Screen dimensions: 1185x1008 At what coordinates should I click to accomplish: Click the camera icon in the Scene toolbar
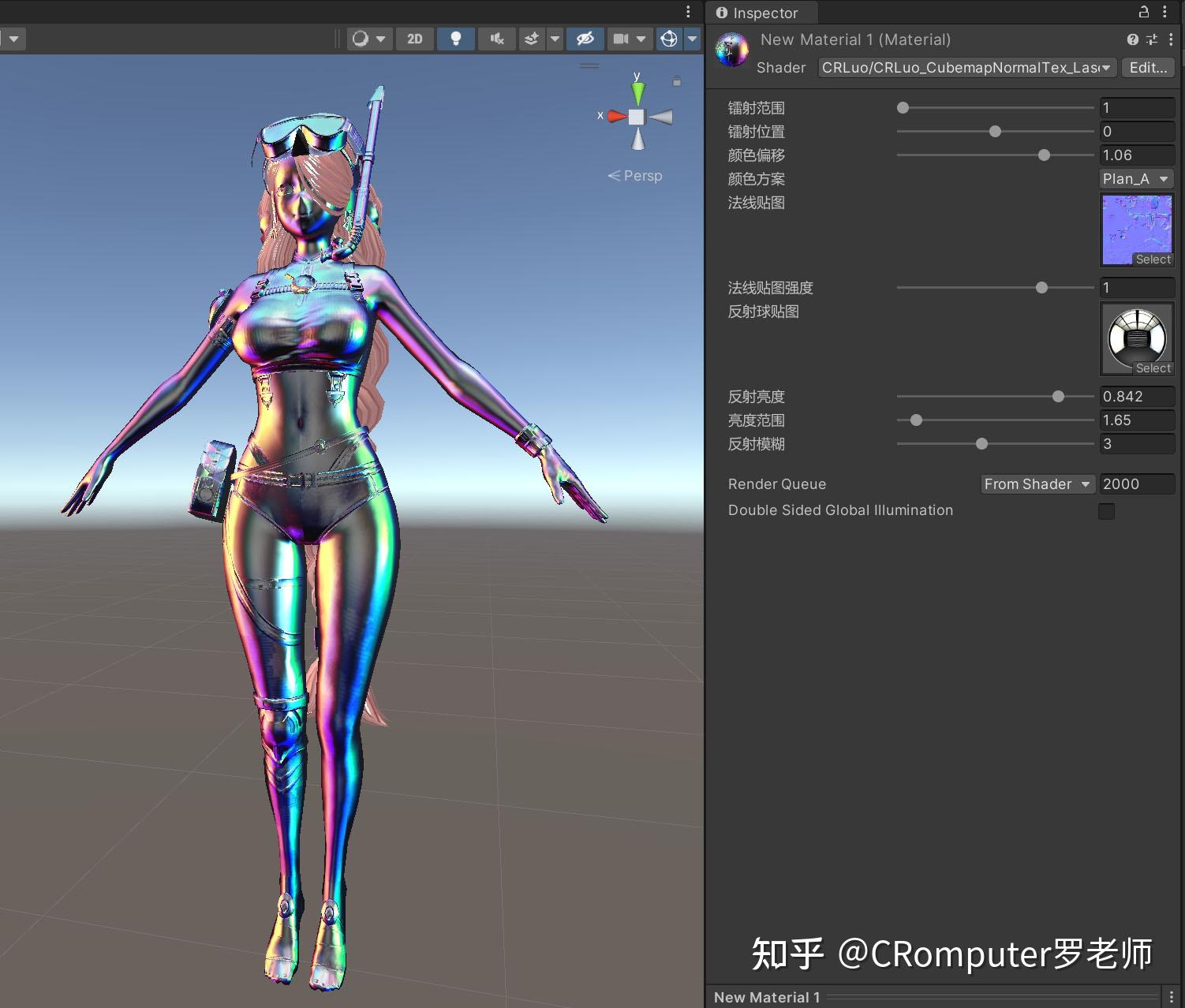pos(622,39)
